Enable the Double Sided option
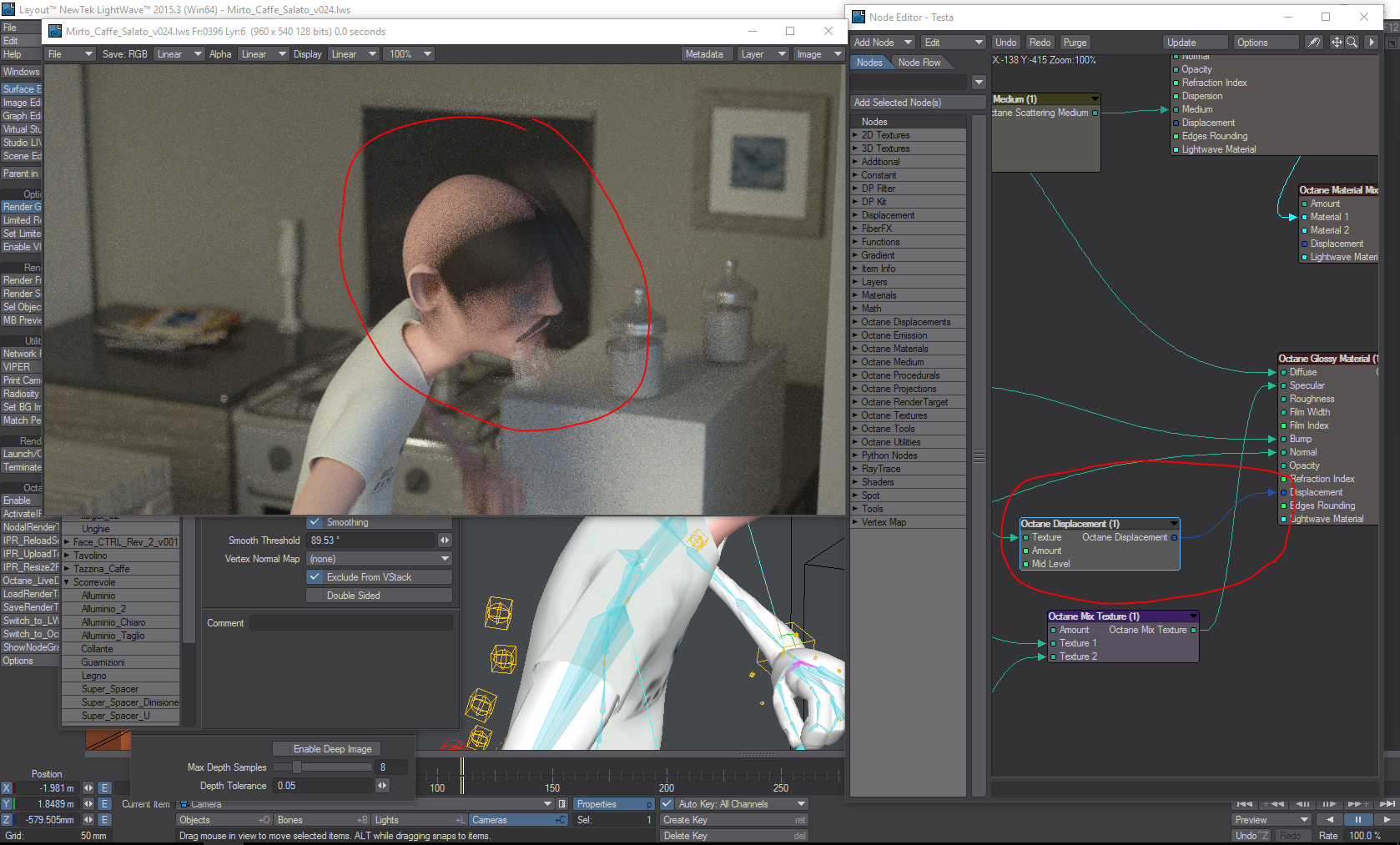 (x=379, y=596)
